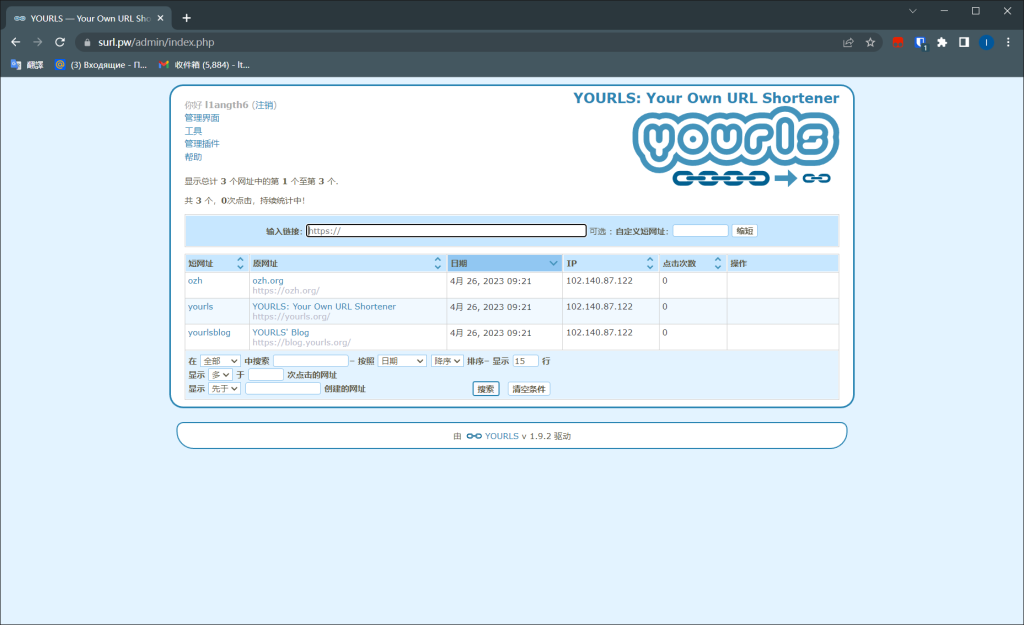Open the Bitwarden extension icon
1024x625 pixels.
[920, 42]
